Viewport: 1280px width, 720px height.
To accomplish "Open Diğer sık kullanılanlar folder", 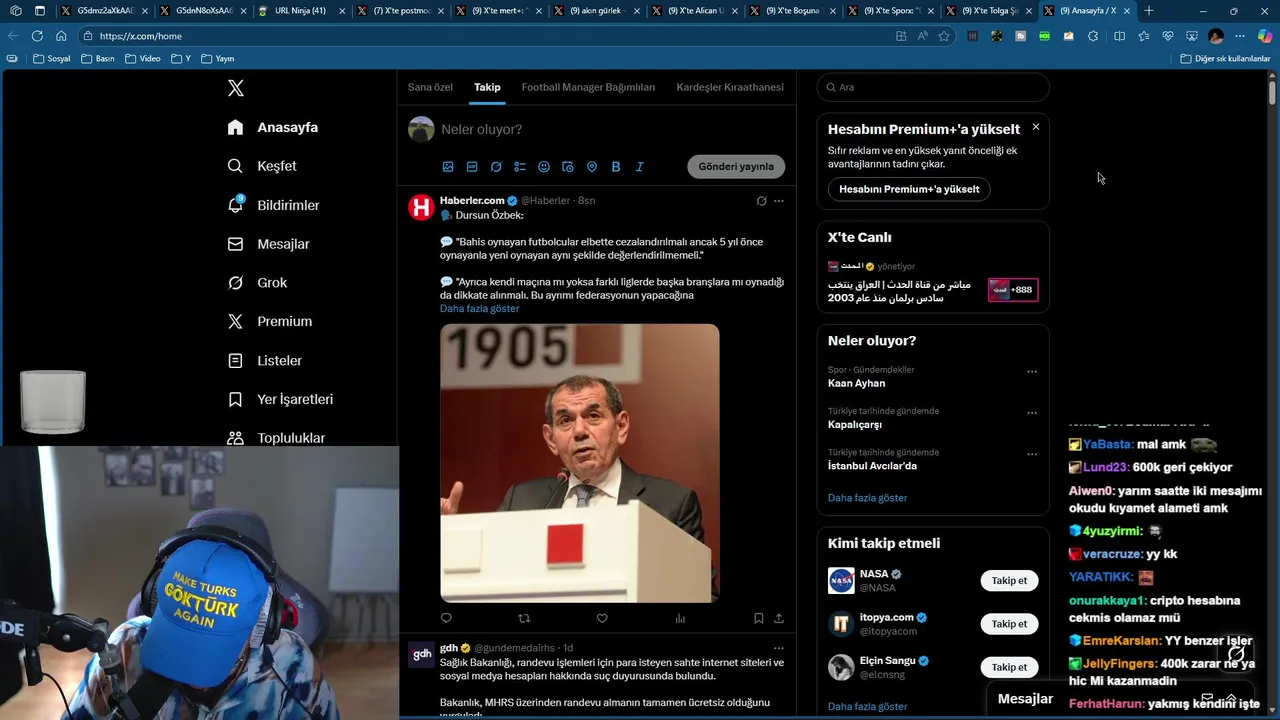I will [x=1225, y=59].
